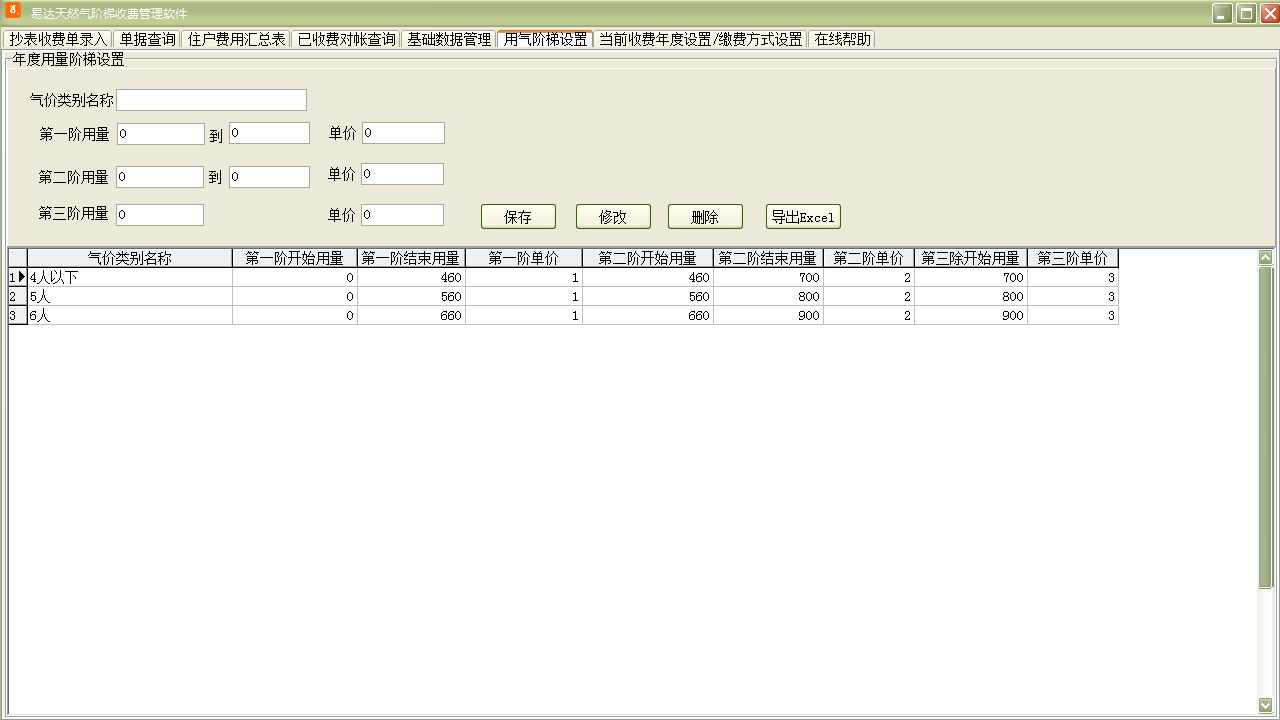The width and height of the screenshot is (1280, 720).
Task: Switch to the 单据查询 tab
Action: (147, 39)
